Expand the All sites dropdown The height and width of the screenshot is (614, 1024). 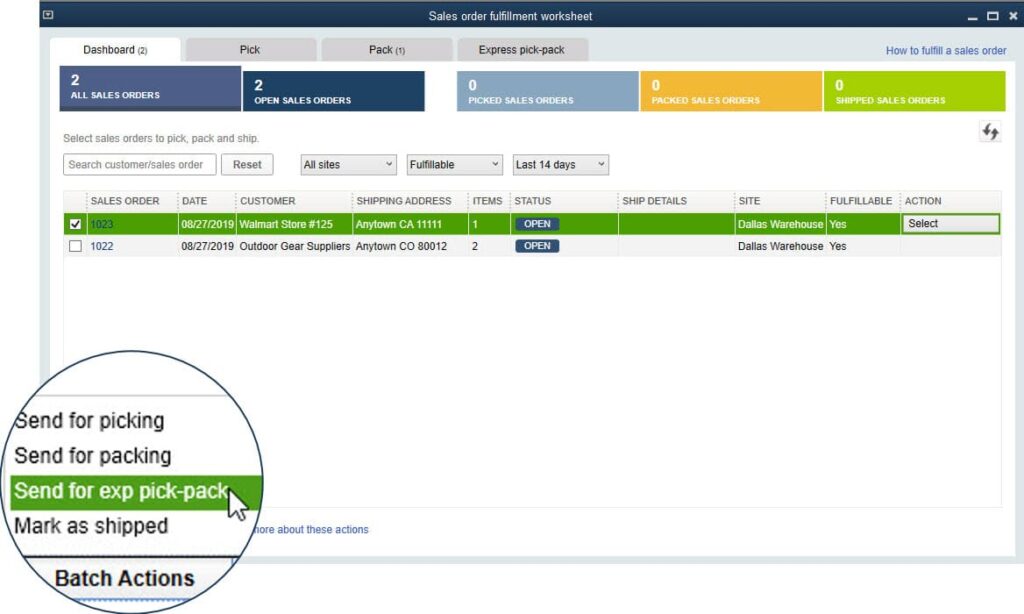coord(348,165)
